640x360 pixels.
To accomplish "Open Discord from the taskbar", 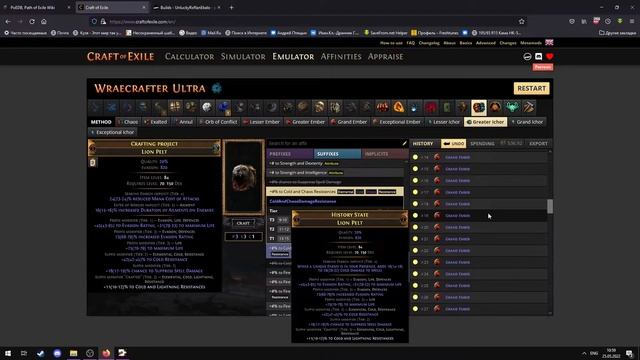I will [57, 353].
